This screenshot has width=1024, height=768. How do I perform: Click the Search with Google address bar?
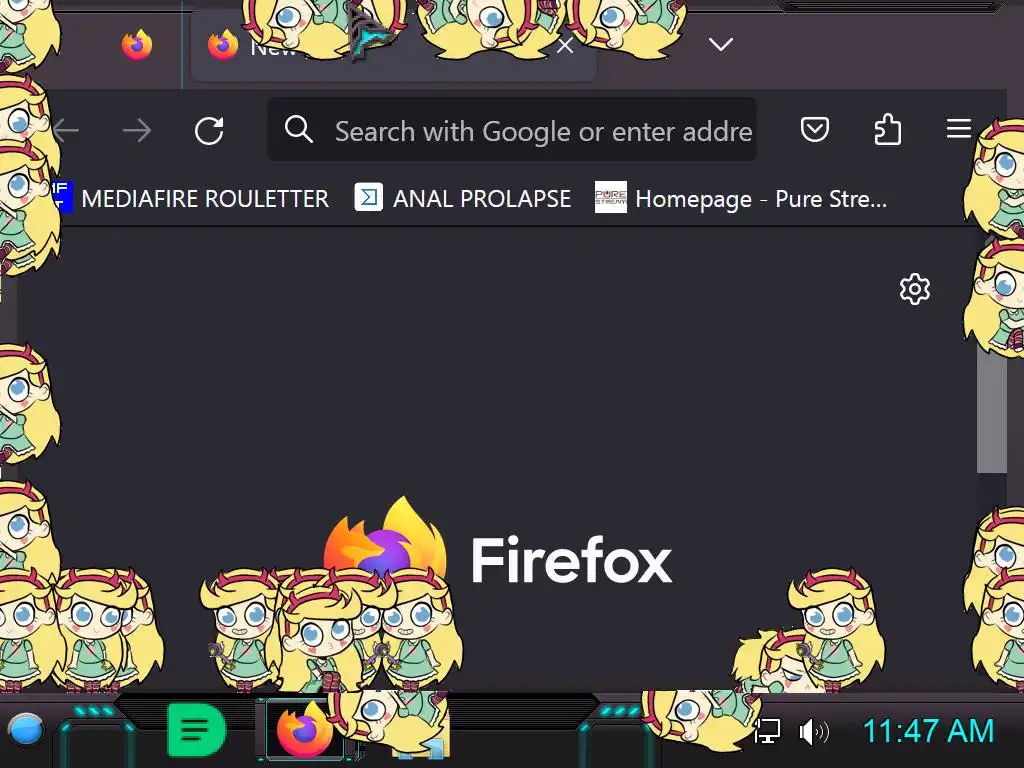click(511, 129)
